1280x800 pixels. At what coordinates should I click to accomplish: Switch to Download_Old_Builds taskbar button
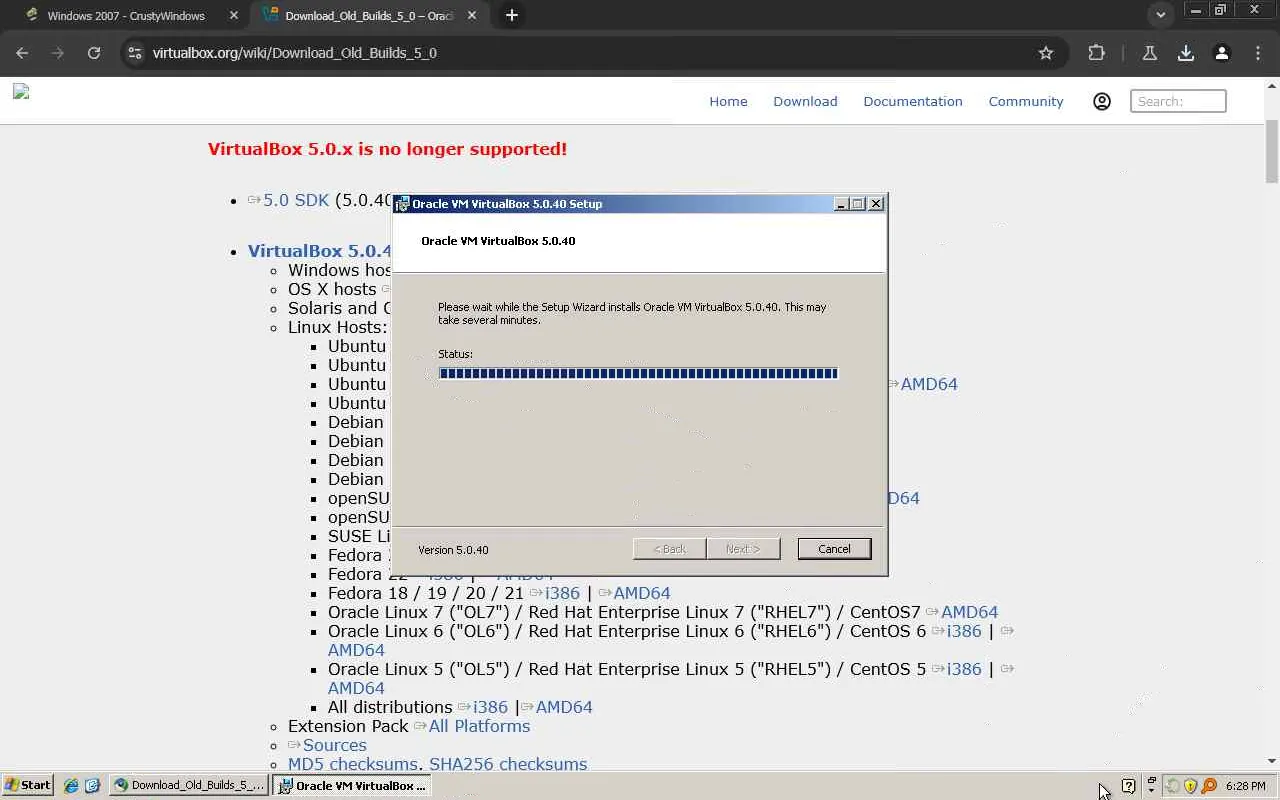[189, 786]
